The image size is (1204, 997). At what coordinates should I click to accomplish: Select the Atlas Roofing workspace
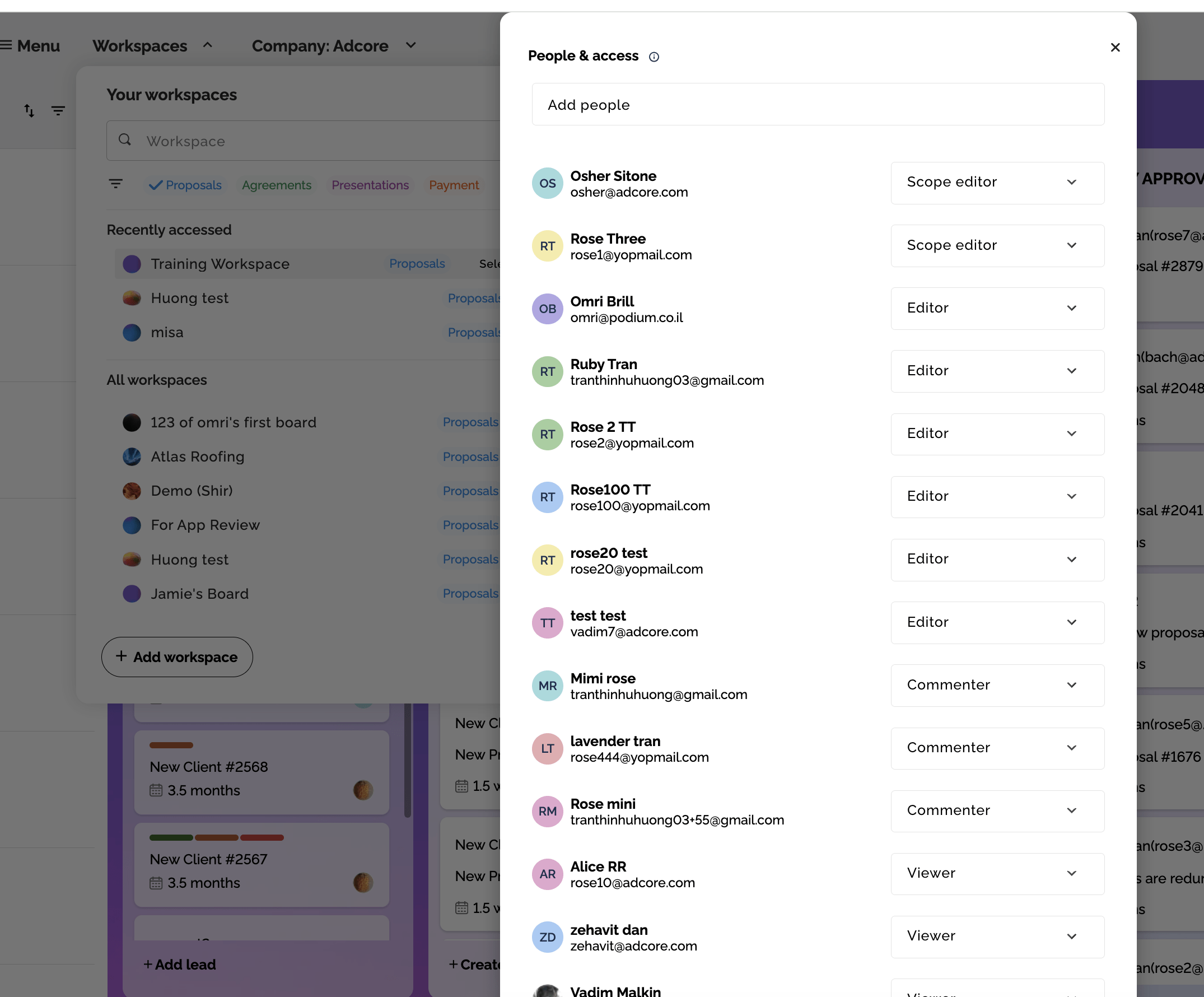pos(197,456)
